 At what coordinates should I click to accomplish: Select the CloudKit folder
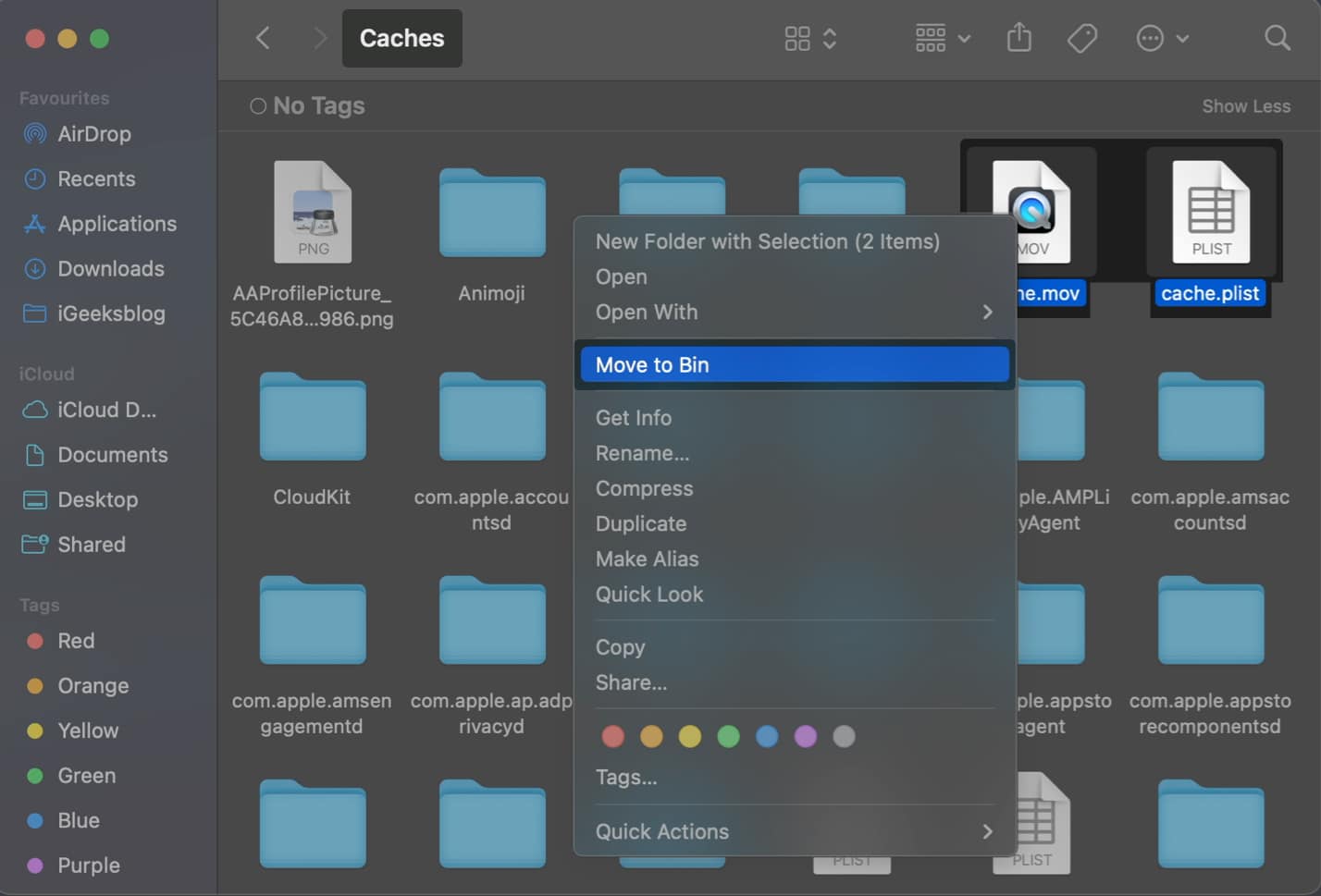tap(313, 416)
